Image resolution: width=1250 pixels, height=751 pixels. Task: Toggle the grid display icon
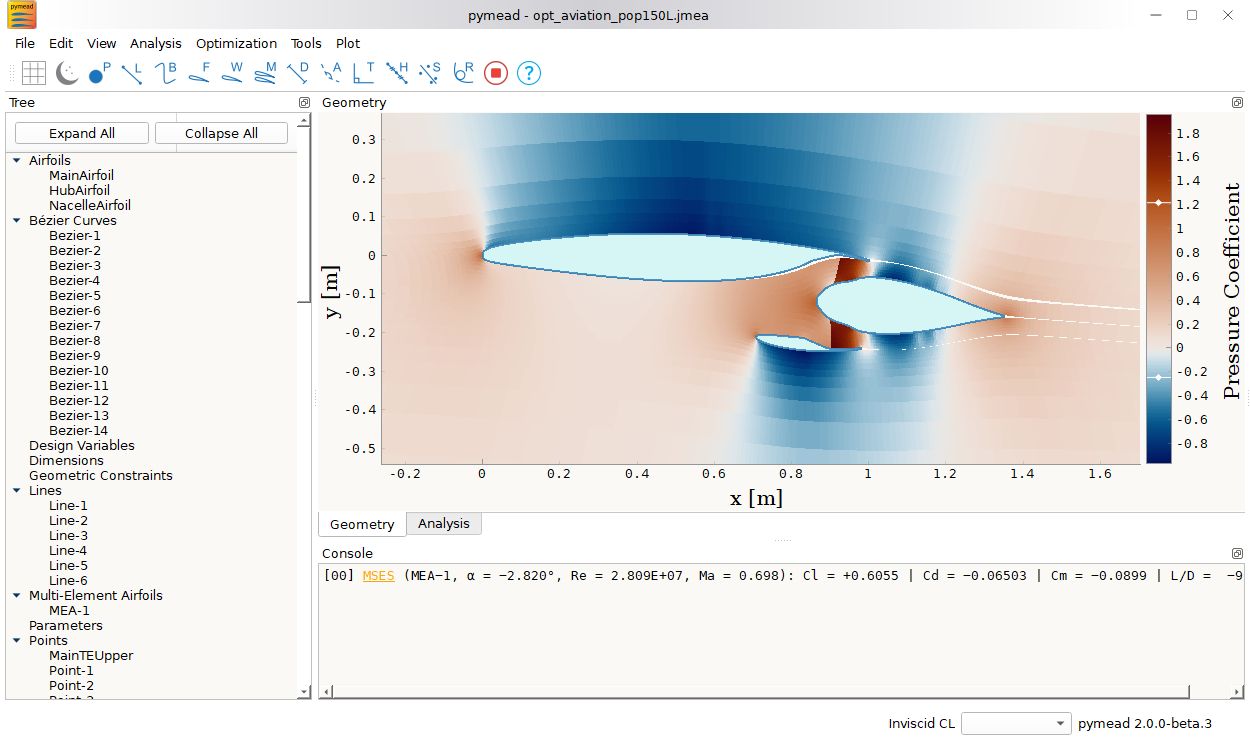(x=33, y=72)
